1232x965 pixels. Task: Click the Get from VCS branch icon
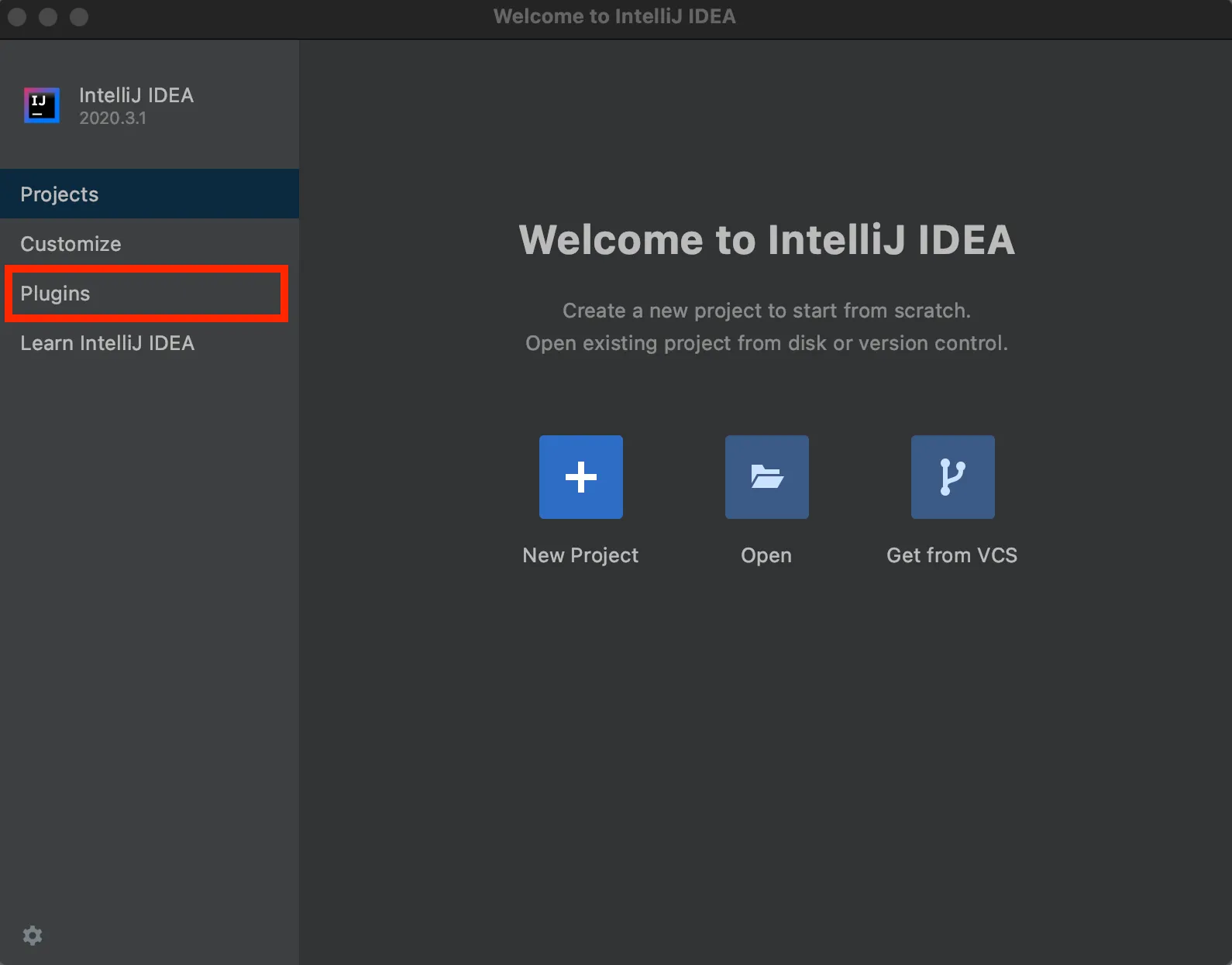[953, 477]
